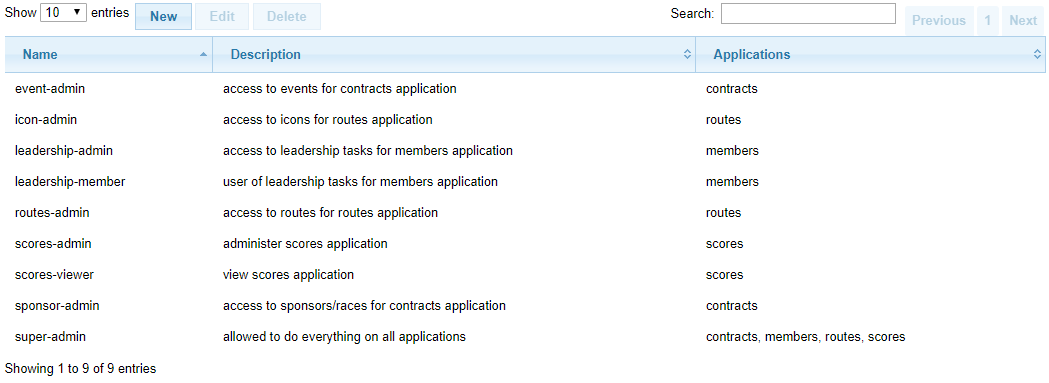The height and width of the screenshot is (383, 1049).
Task: Click 'members' in the leadership-admin row
Action: click(733, 151)
